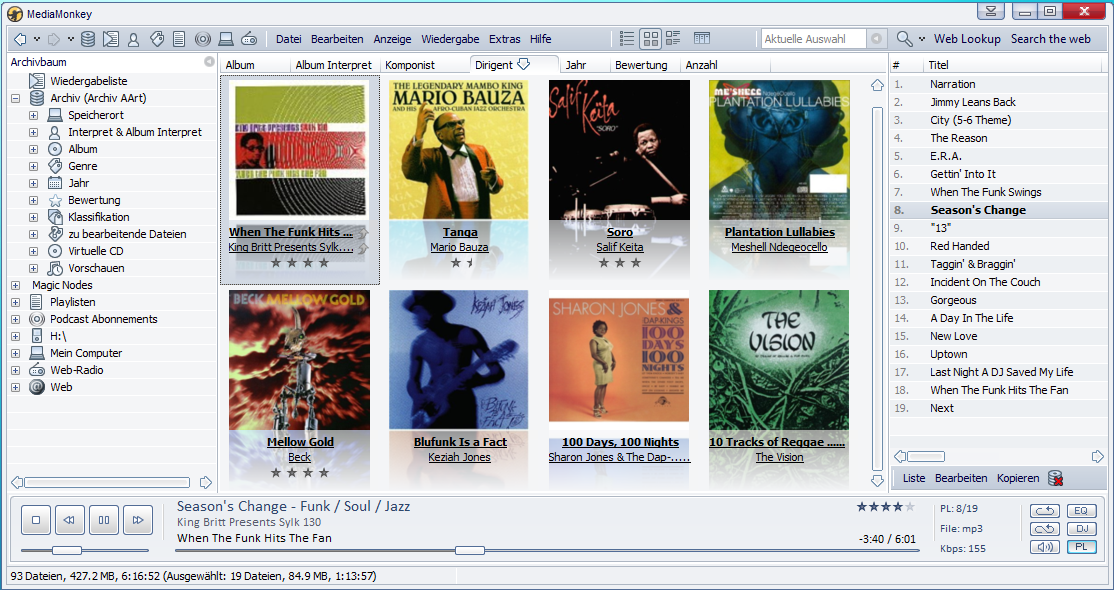Switch to the album art grid view
This screenshot has width=1114, height=590.
click(x=650, y=39)
